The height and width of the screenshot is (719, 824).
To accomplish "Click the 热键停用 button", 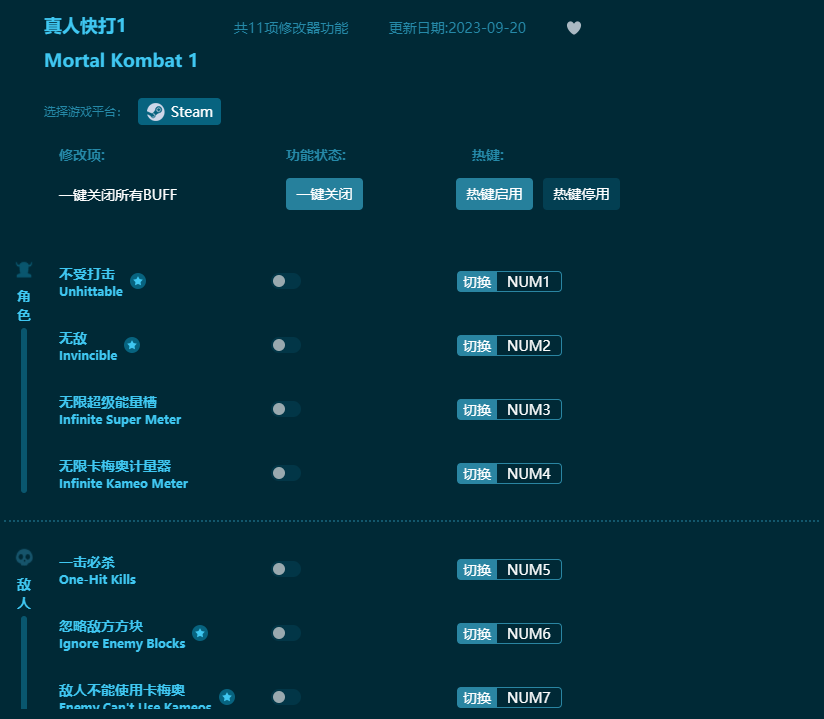I will click(581, 194).
